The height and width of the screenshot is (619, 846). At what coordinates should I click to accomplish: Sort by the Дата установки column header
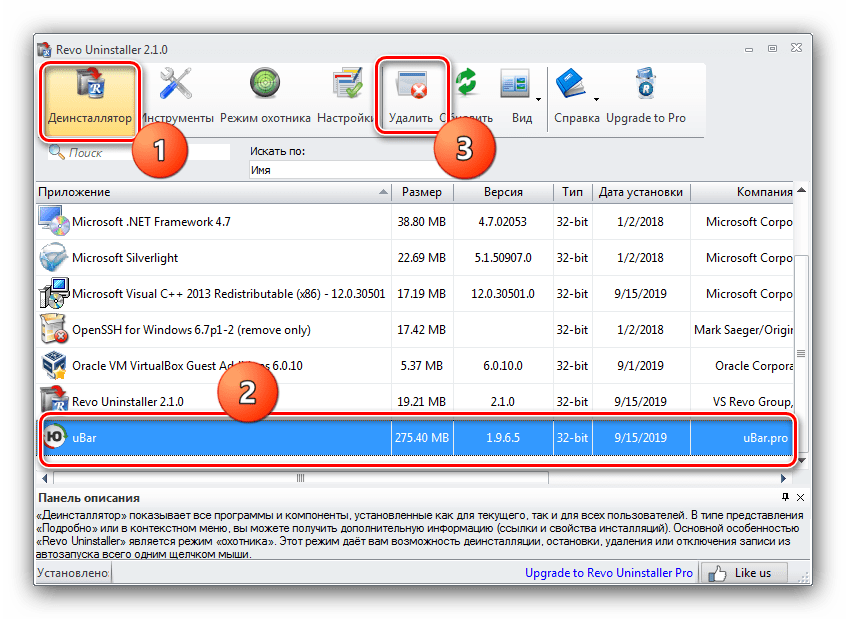click(x=640, y=192)
